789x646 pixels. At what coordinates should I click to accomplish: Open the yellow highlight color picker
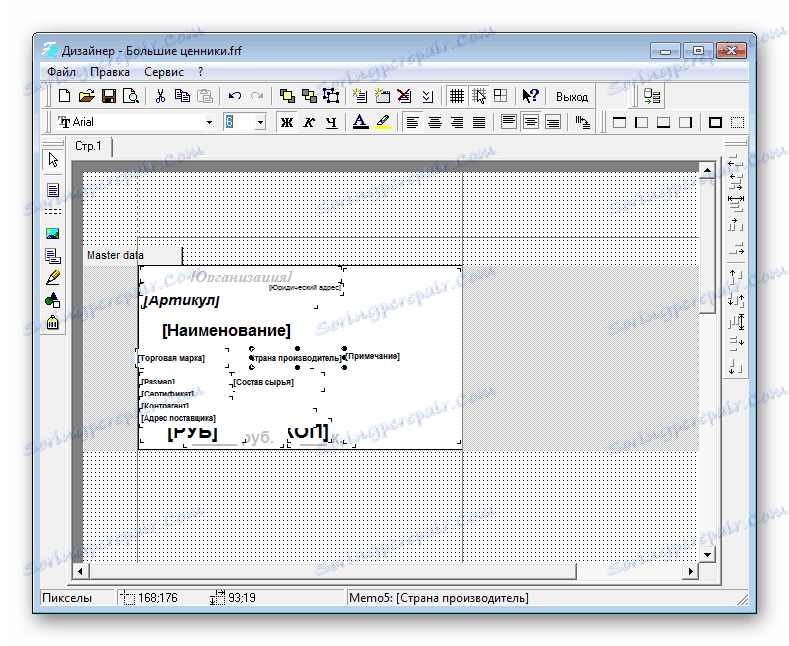click(383, 122)
